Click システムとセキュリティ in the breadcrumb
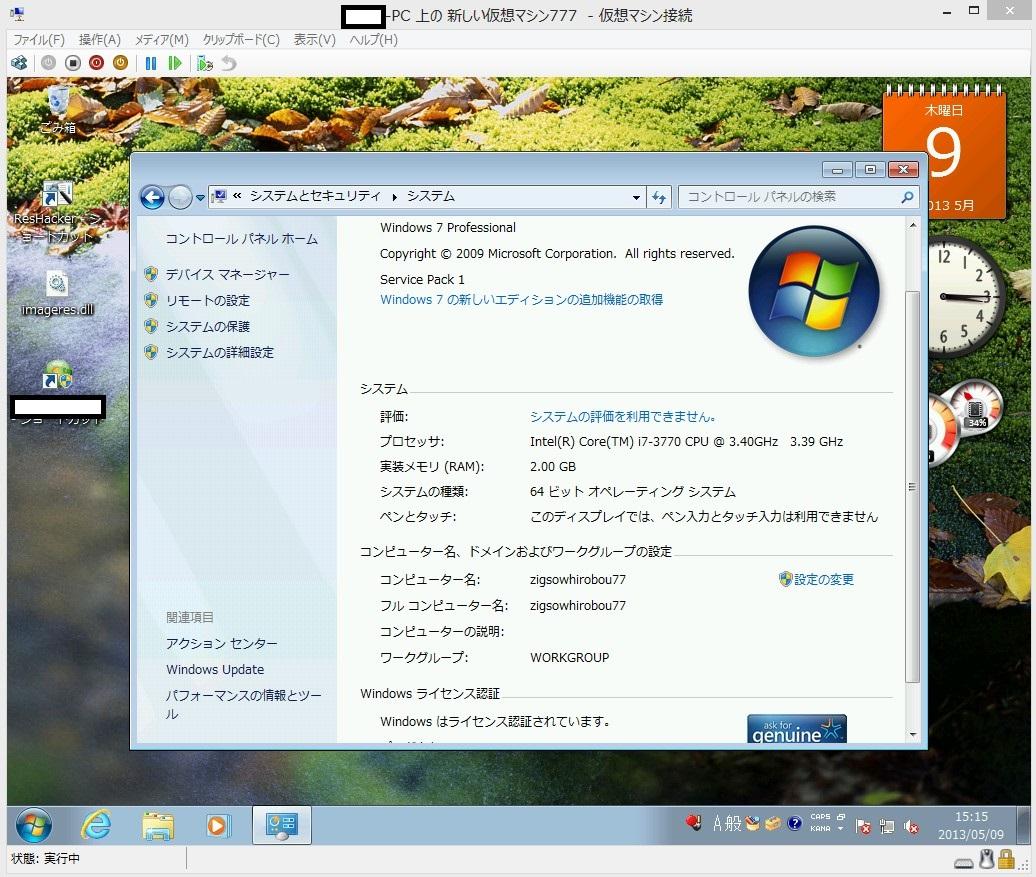This screenshot has width=1036, height=877. (315, 196)
